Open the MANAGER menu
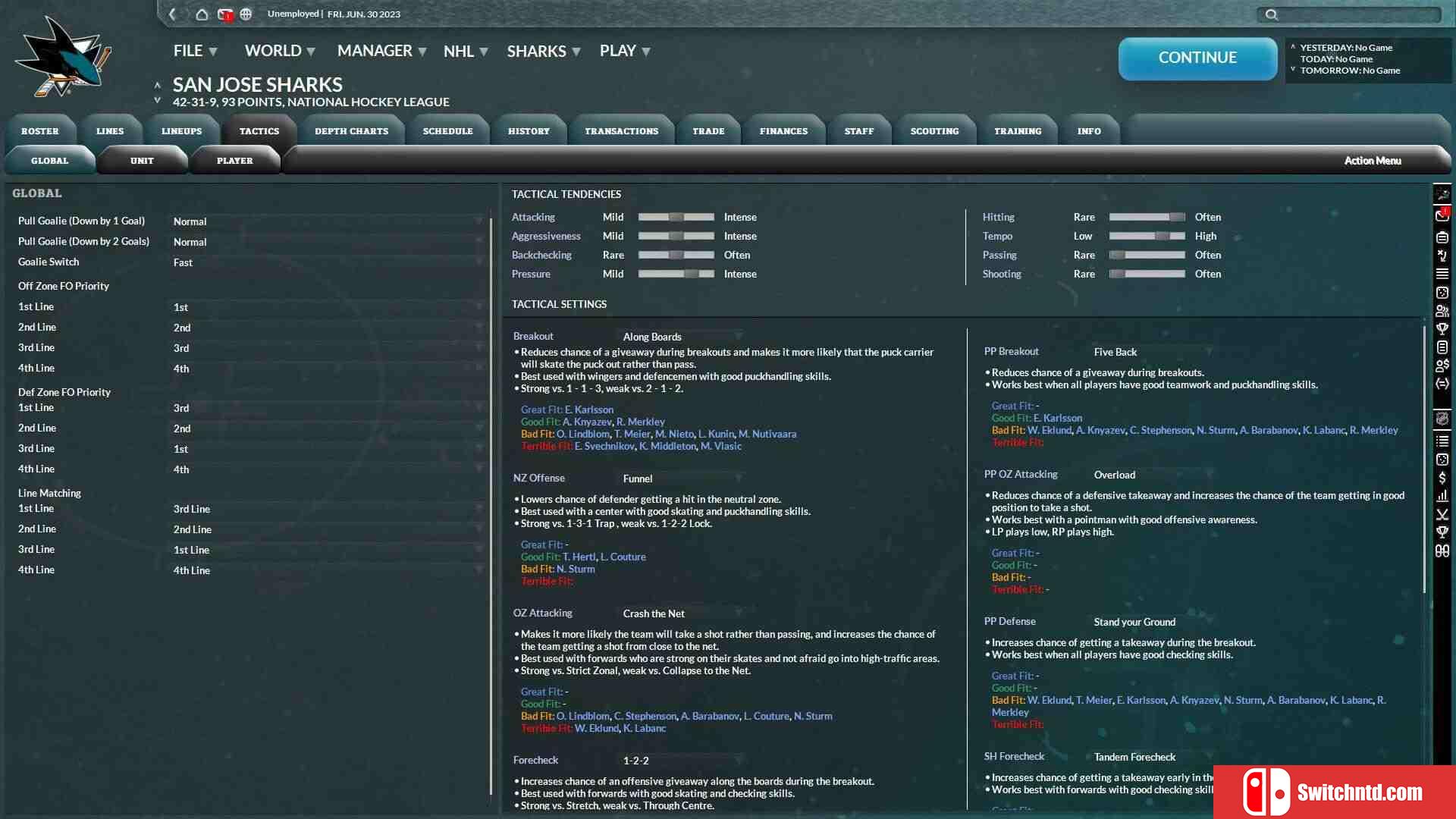 380,51
